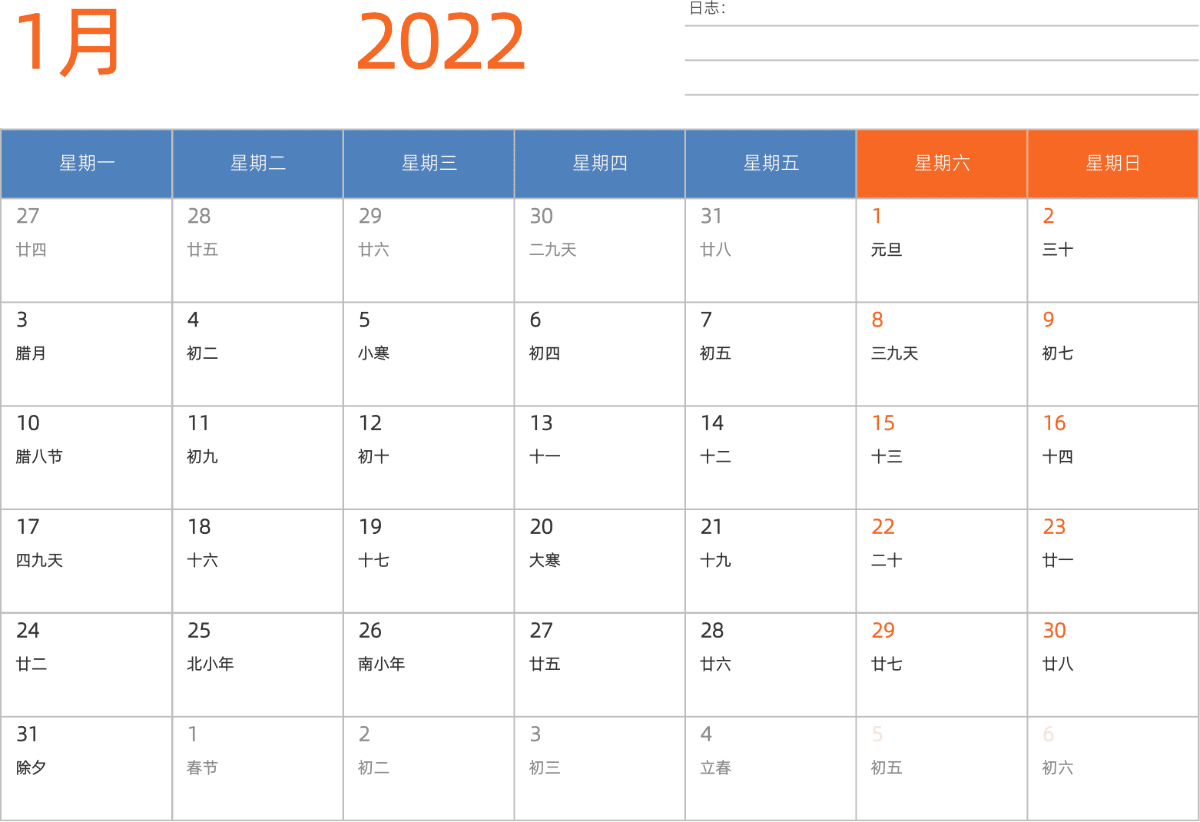
Task: Click January 9 labeled 初七
Action: tap(1113, 354)
